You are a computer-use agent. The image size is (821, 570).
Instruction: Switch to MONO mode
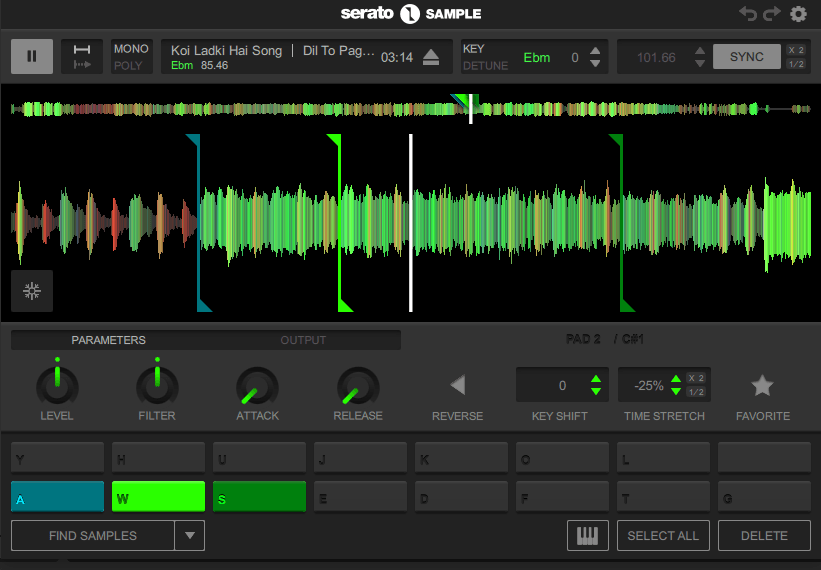tap(131, 49)
